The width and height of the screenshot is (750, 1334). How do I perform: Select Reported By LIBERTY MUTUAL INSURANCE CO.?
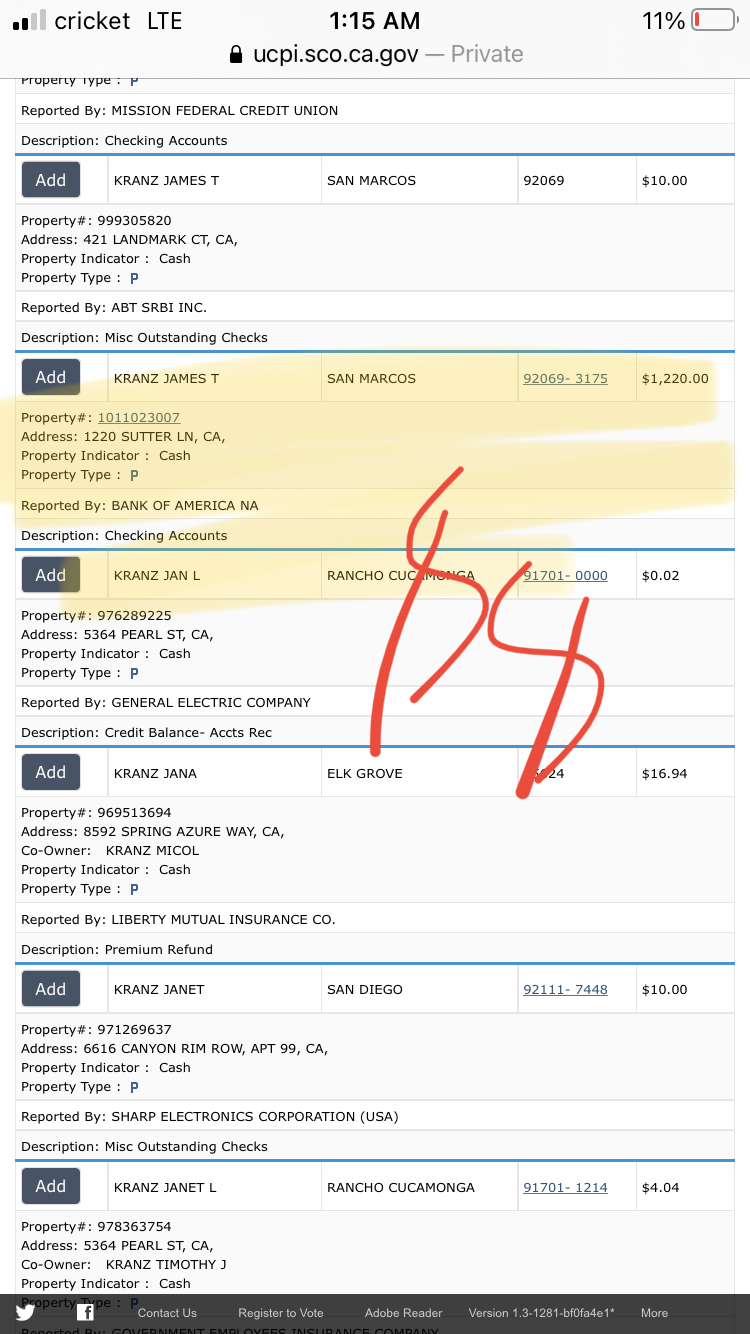(x=178, y=920)
